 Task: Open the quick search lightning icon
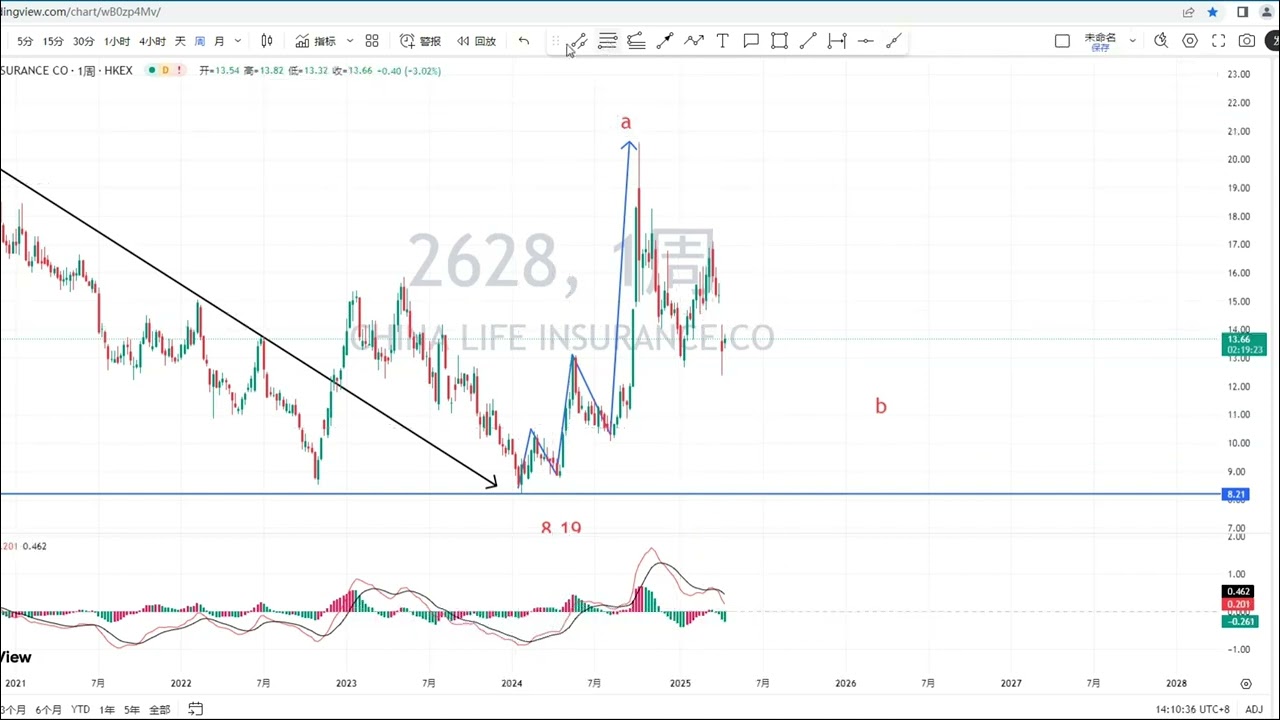click(x=1161, y=41)
